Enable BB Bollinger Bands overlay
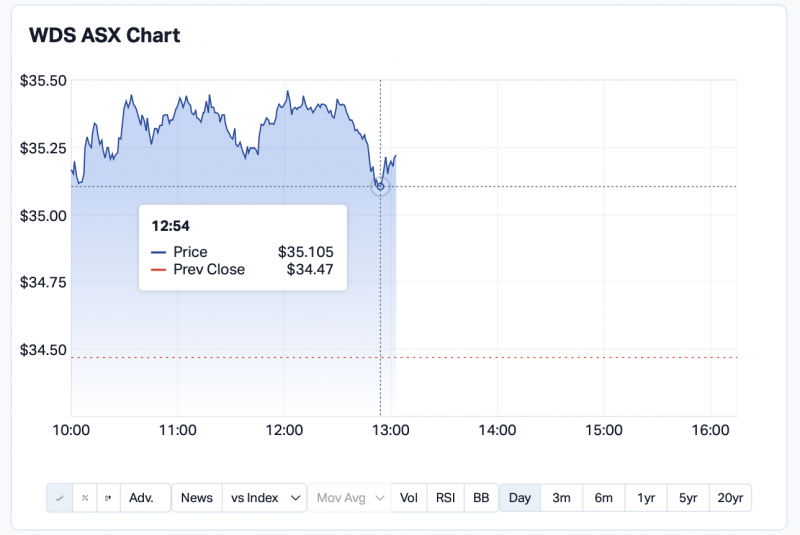 tap(481, 498)
